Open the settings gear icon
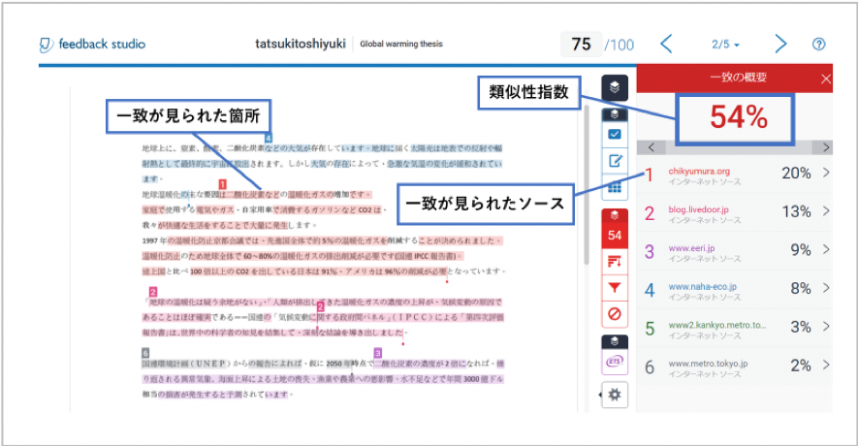858x446 pixels. 615,395
